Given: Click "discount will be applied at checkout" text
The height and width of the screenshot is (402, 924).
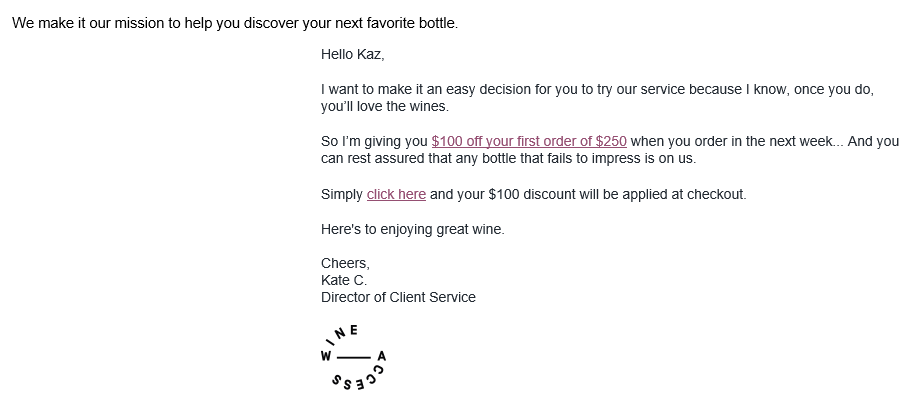Looking at the screenshot, I should pos(635,195).
